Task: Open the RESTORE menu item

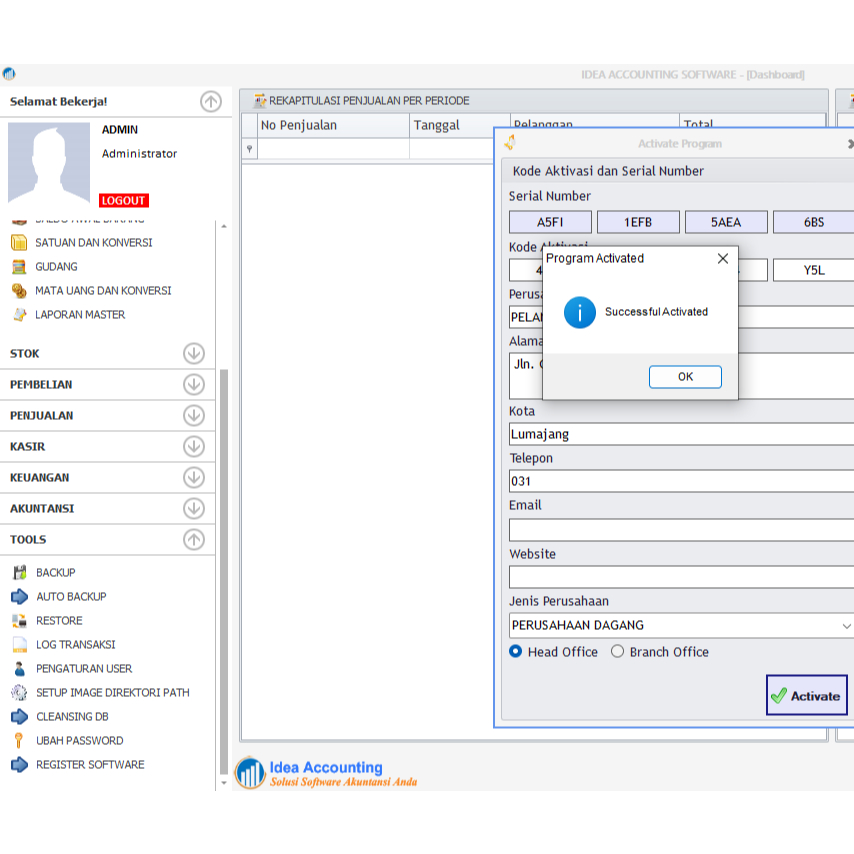Action: click(59, 620)
